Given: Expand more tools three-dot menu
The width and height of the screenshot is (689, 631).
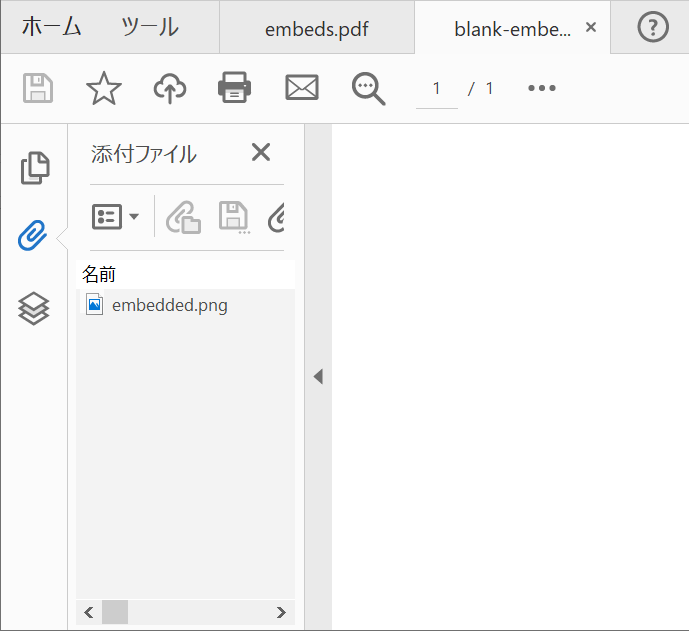Looking at the screenshot, I should click(541, 88).
